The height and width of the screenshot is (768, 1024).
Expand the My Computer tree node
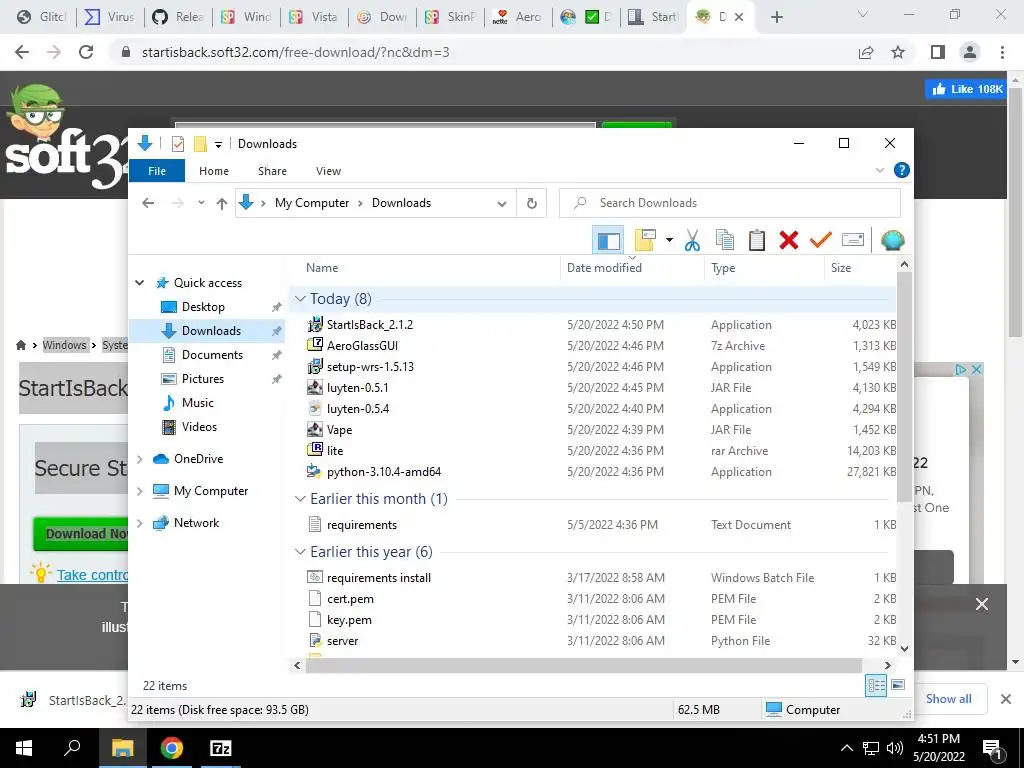coord(139,491)
